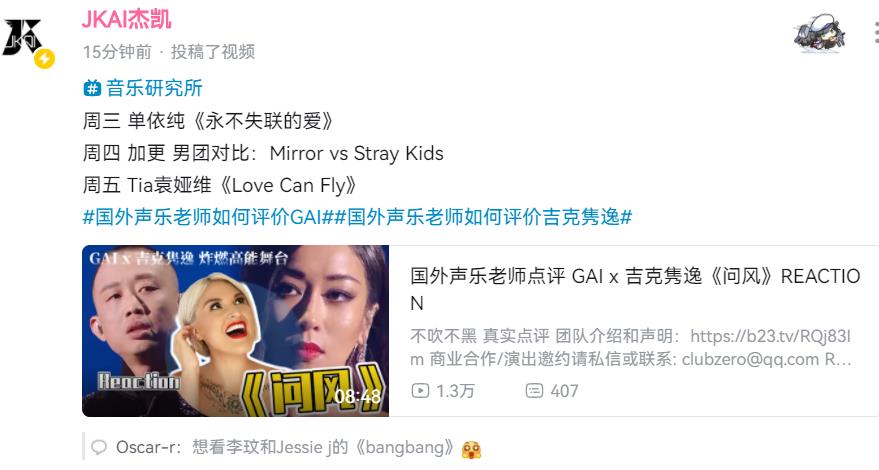Click the danmaku comment icon beside 407
The height and width of the screenshot is (470, 879).
pos(534,390)
